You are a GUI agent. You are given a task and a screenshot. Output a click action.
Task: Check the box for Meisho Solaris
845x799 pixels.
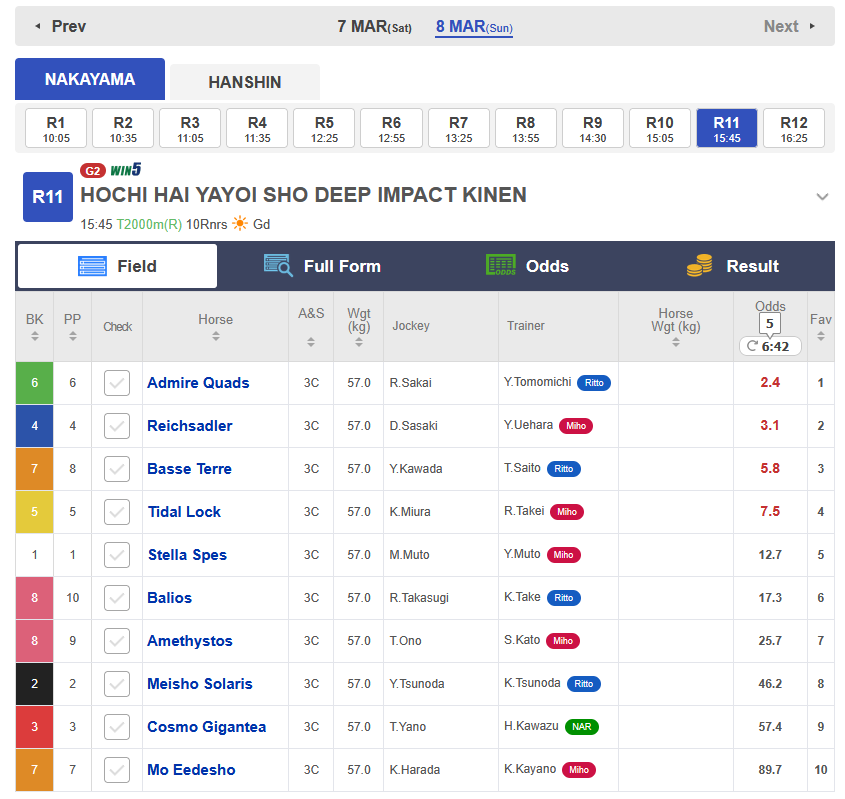[117, 684]
